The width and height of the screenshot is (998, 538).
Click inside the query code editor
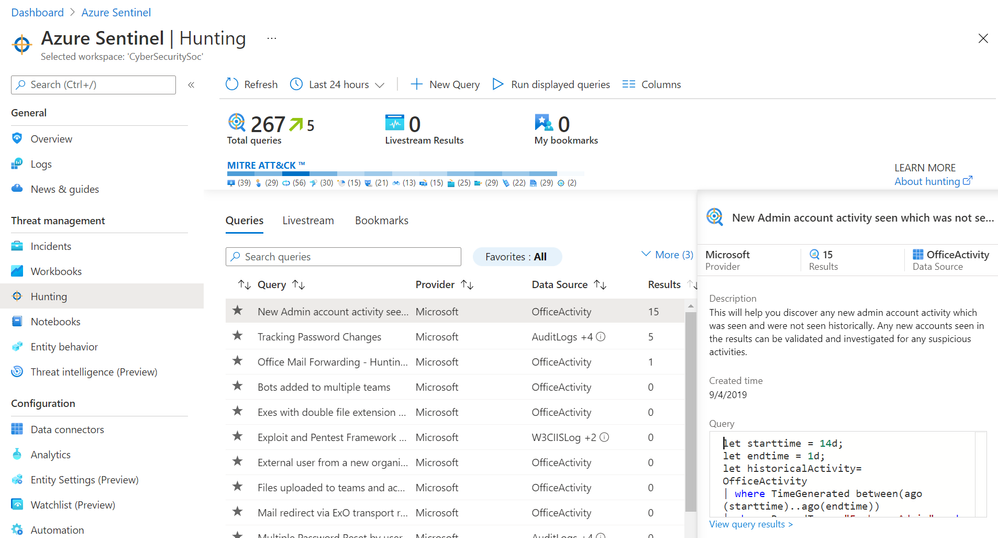click(x=848, y=474)
